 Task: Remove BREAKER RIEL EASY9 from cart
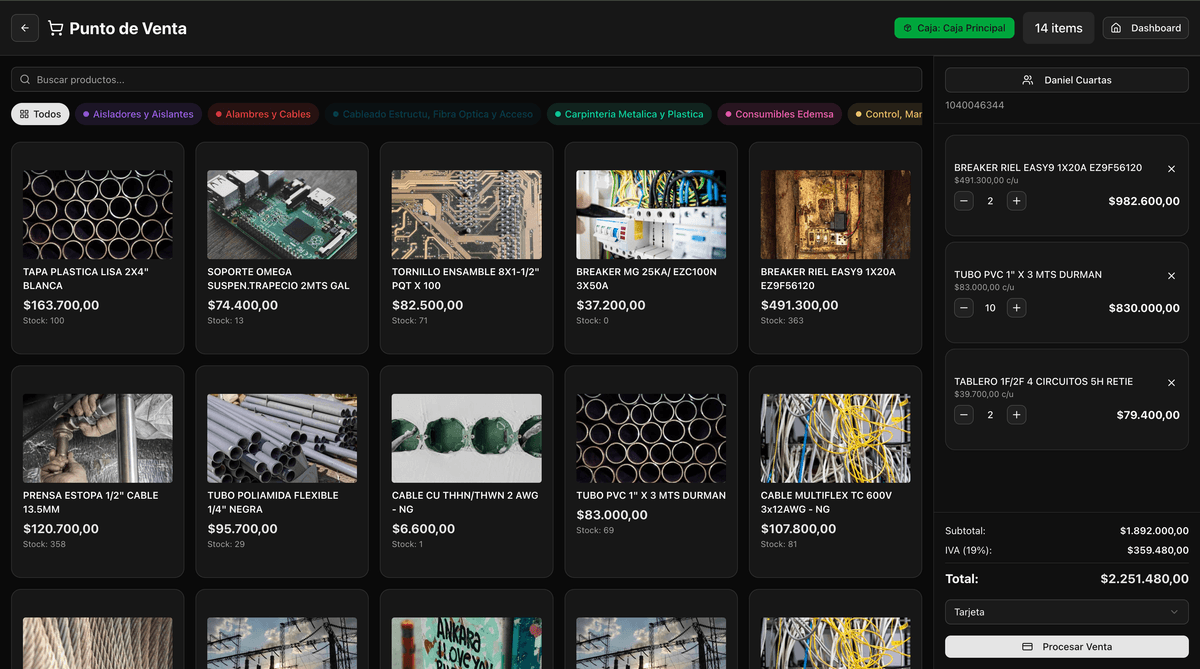1171,169
